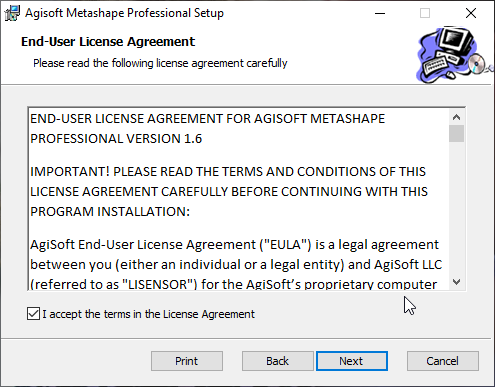Click the 'AgiSoft End-User License Agreement ("EULA")' paragraph

[x=236, y=264]
